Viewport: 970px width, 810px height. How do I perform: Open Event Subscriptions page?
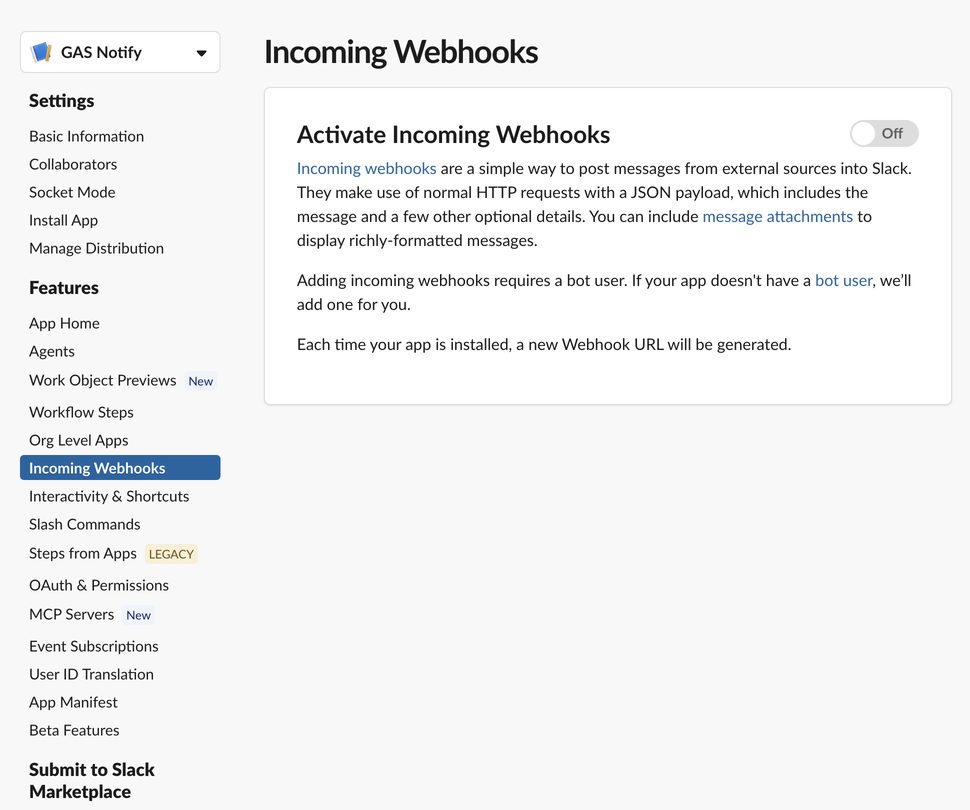pyautogui.click(x=94, y=646)
